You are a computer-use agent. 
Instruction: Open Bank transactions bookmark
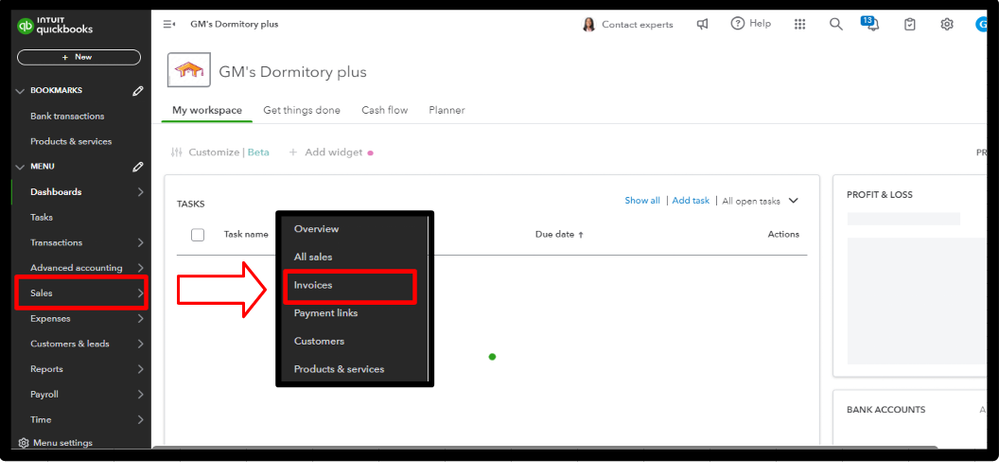pyautogui.click(x=67, y=116)
